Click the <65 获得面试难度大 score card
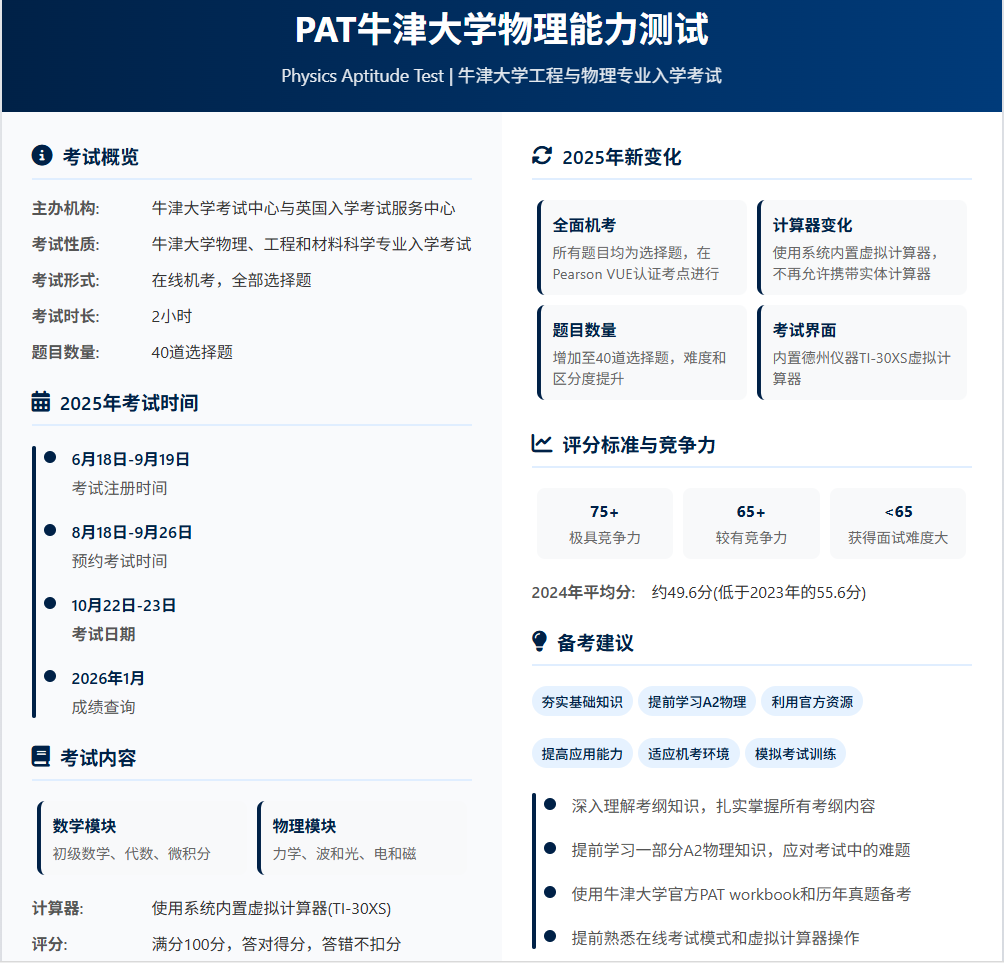The image size is (1004, 963). pyautogui.click(x=898, y=523)
